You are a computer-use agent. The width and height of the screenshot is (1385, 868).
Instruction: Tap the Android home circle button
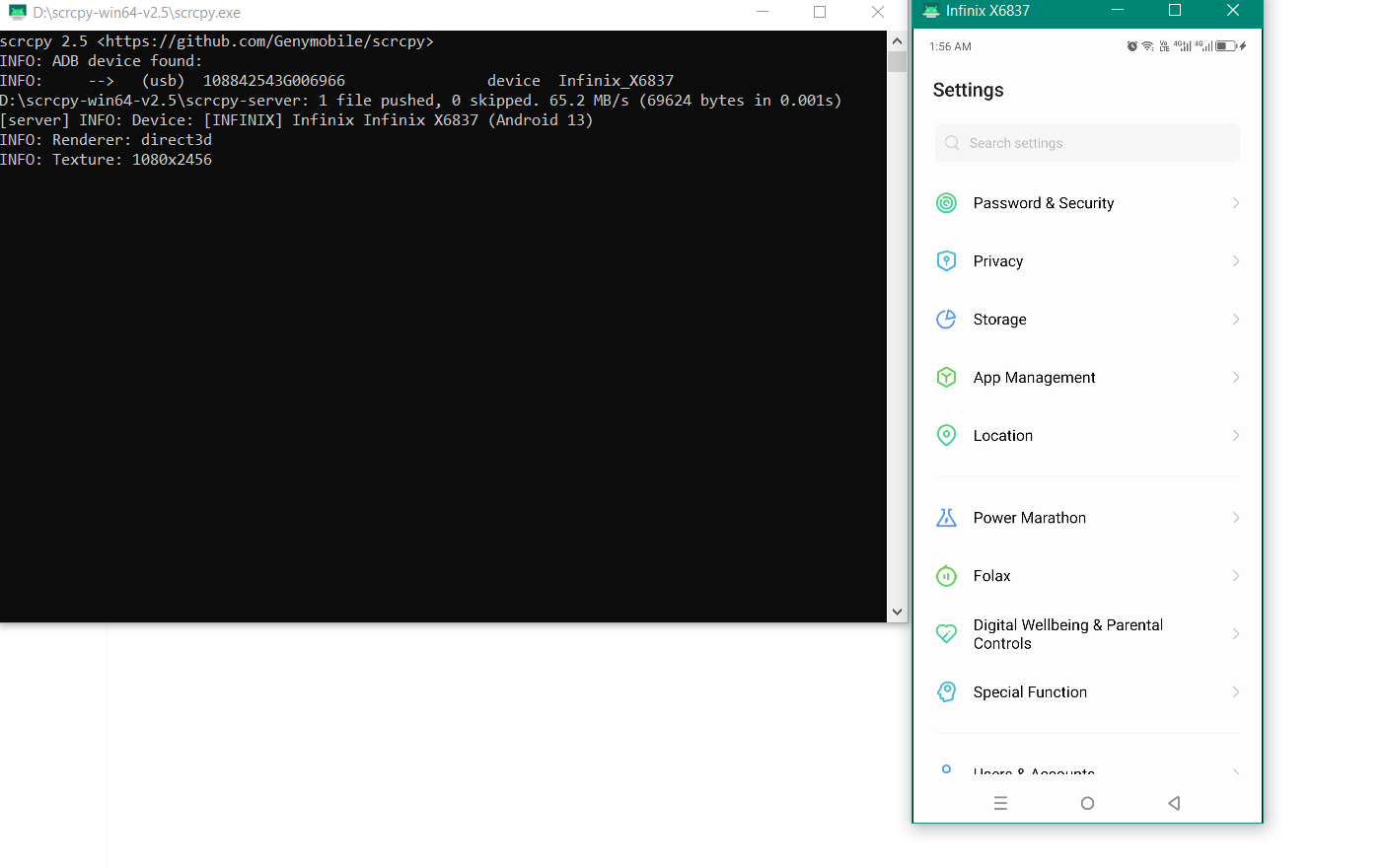pos(1087,803)
